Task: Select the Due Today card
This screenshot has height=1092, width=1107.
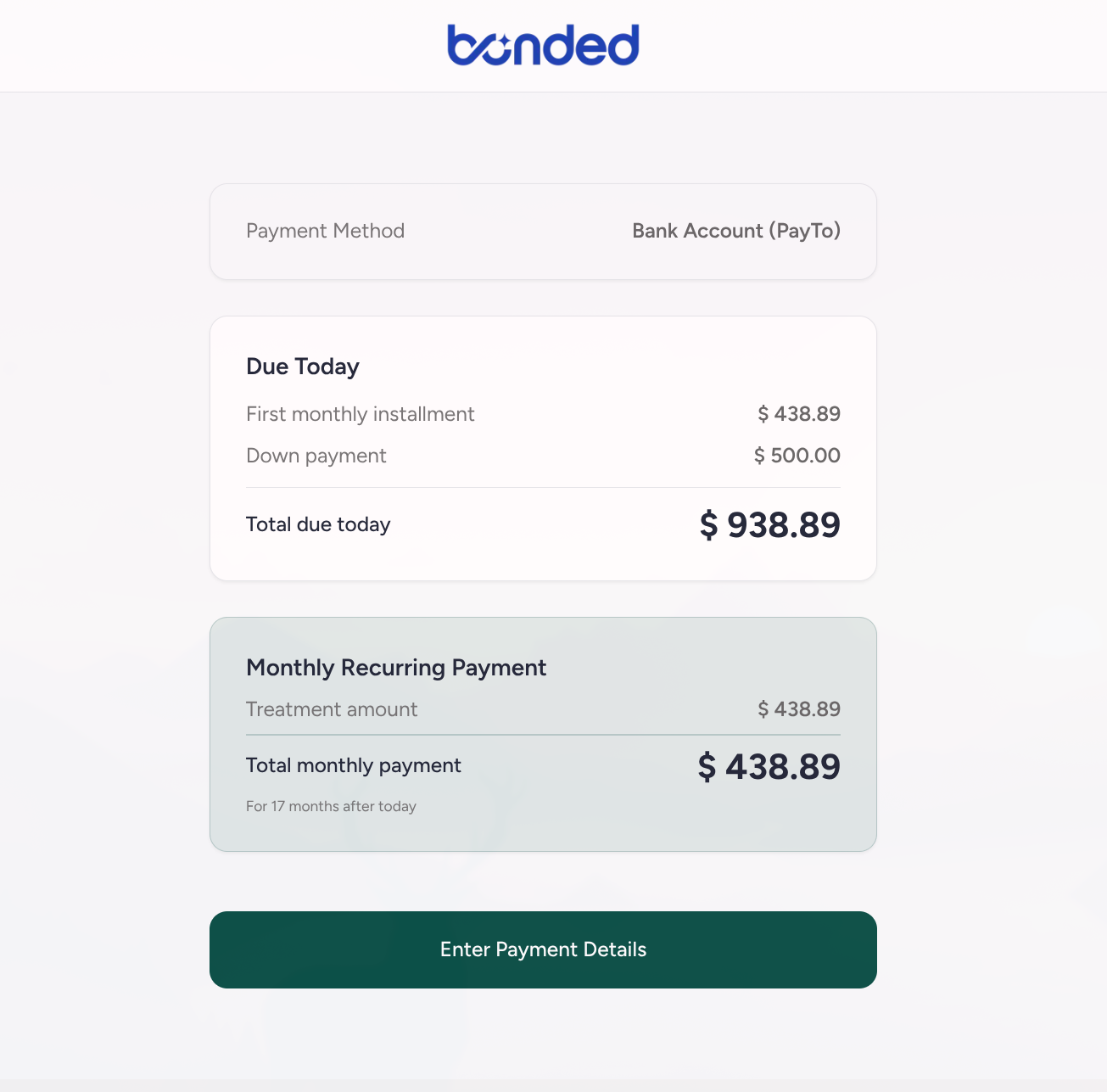Action: click(x=542, y=448)
